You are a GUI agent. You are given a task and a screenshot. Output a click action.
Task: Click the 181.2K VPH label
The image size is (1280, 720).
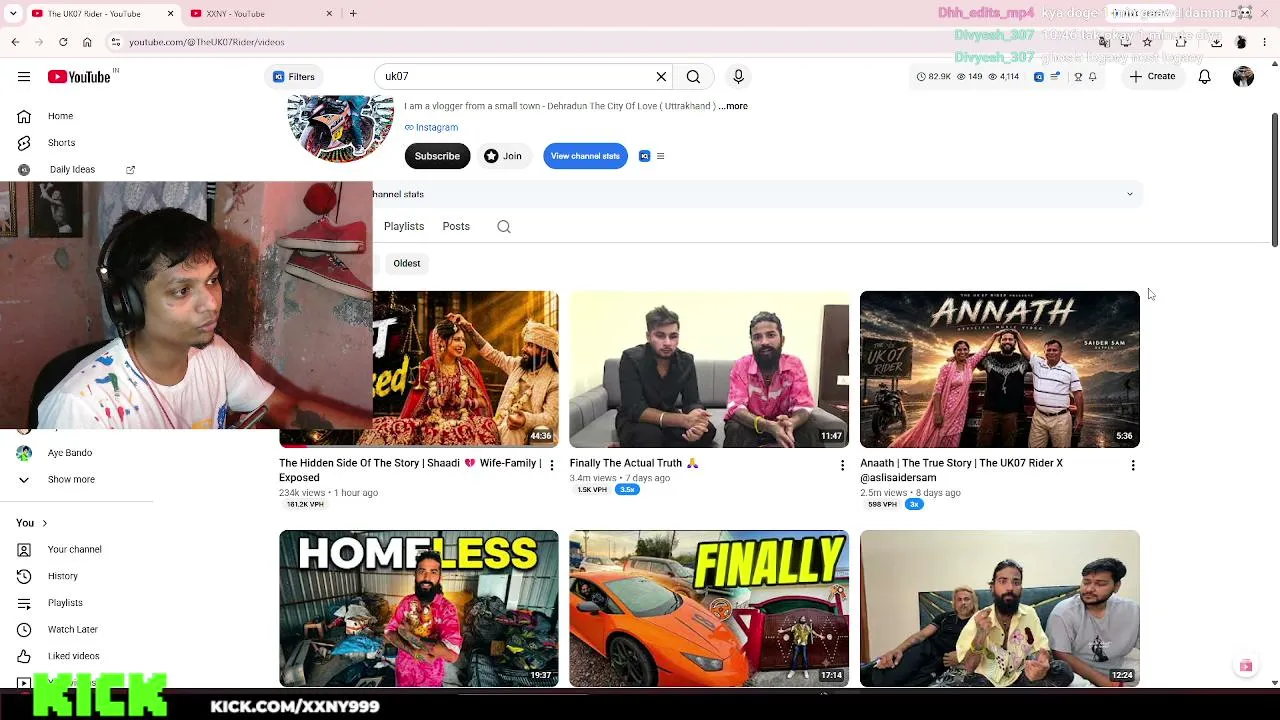point(305,505)
